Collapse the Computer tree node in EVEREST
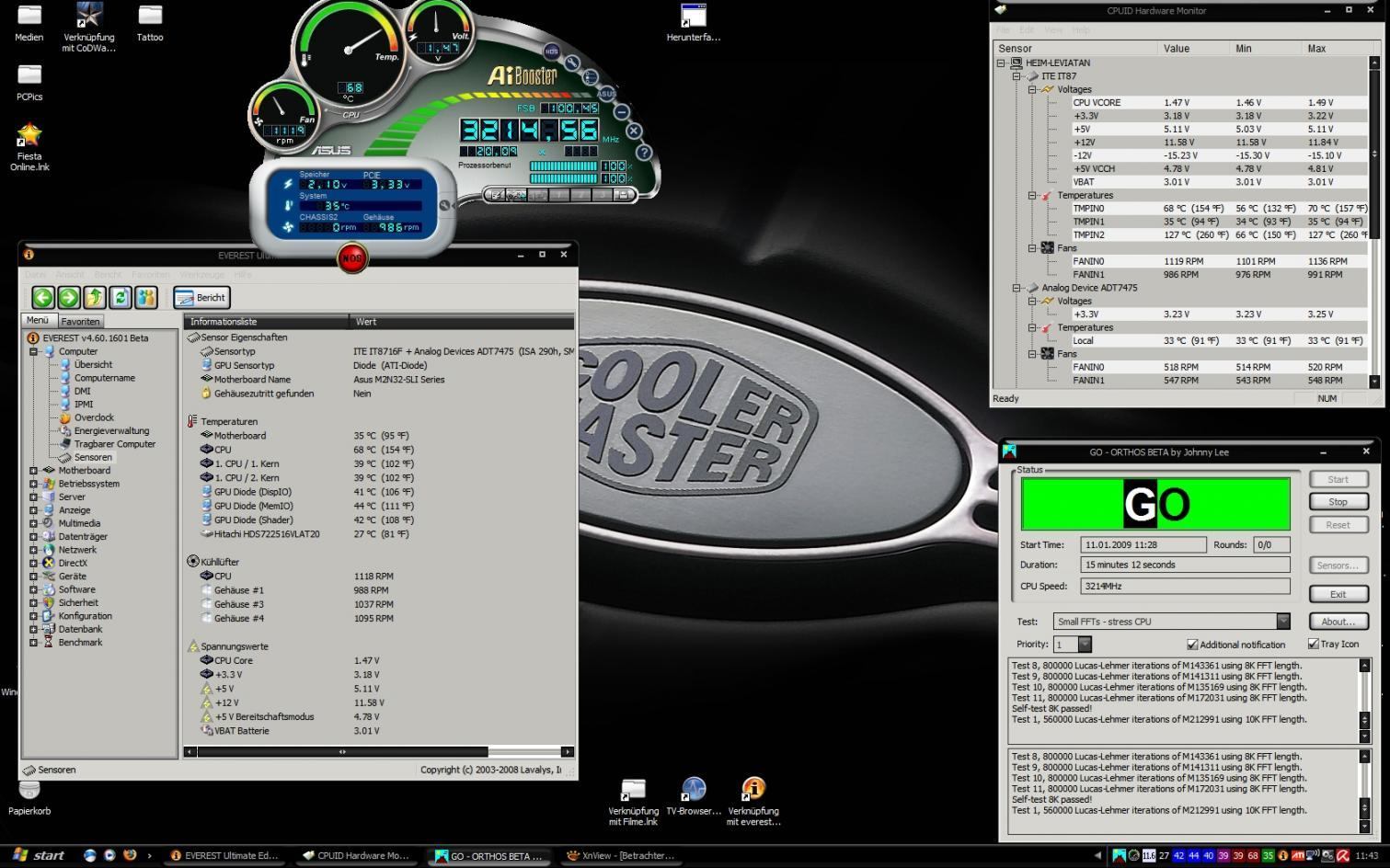This screenshot has height=868, width=1390. click(34, 351)
